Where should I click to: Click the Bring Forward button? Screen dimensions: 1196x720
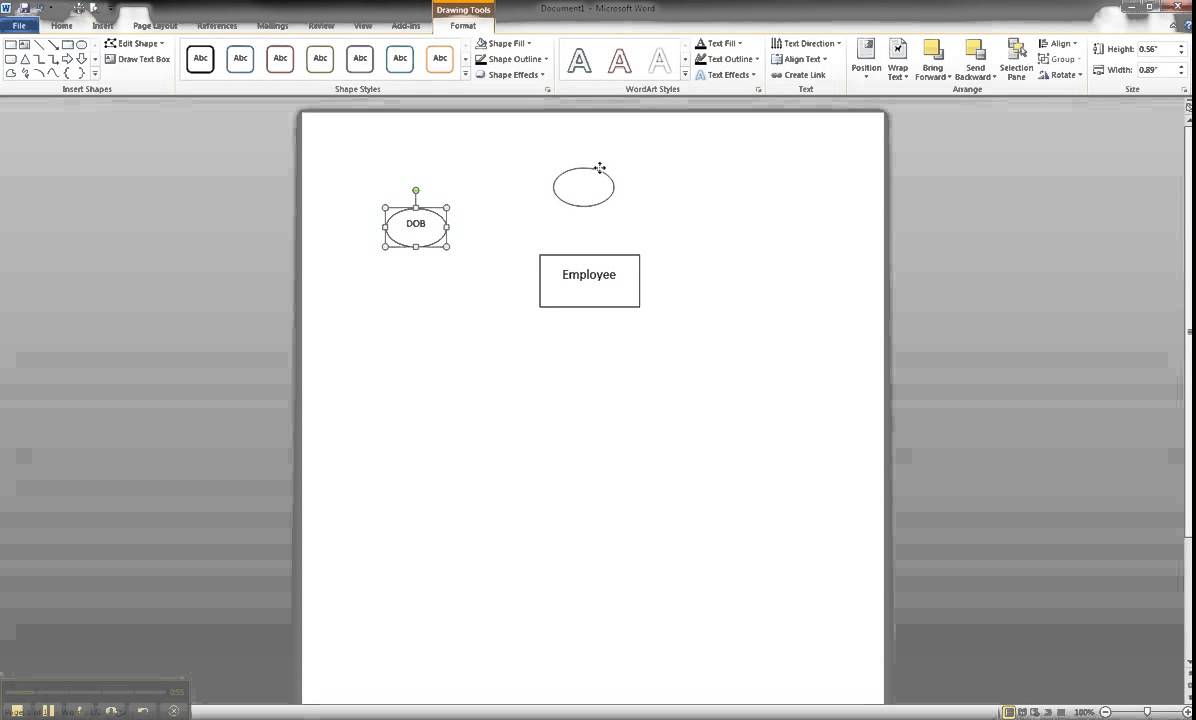click(933, 59)
